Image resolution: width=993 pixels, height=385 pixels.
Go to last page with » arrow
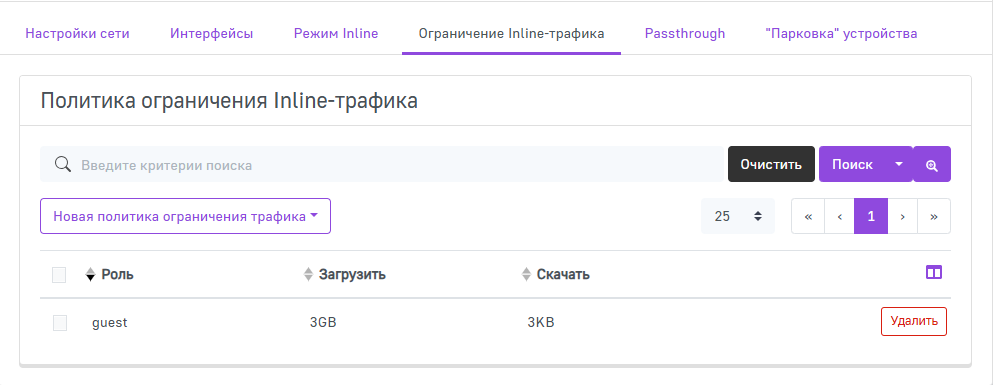[933, 216]
